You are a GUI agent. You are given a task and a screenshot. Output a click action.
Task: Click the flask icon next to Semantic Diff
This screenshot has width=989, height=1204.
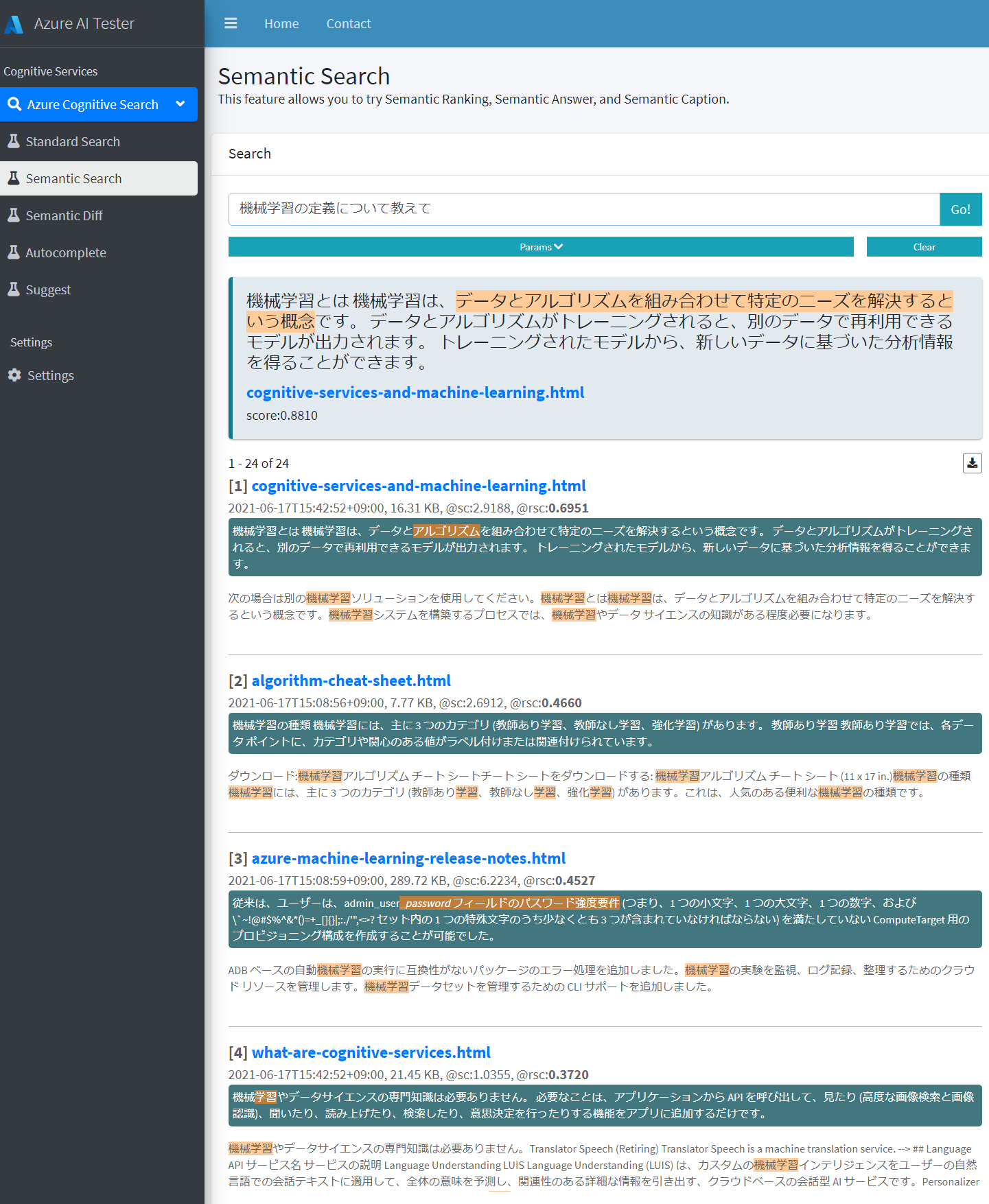coord(14,215)
